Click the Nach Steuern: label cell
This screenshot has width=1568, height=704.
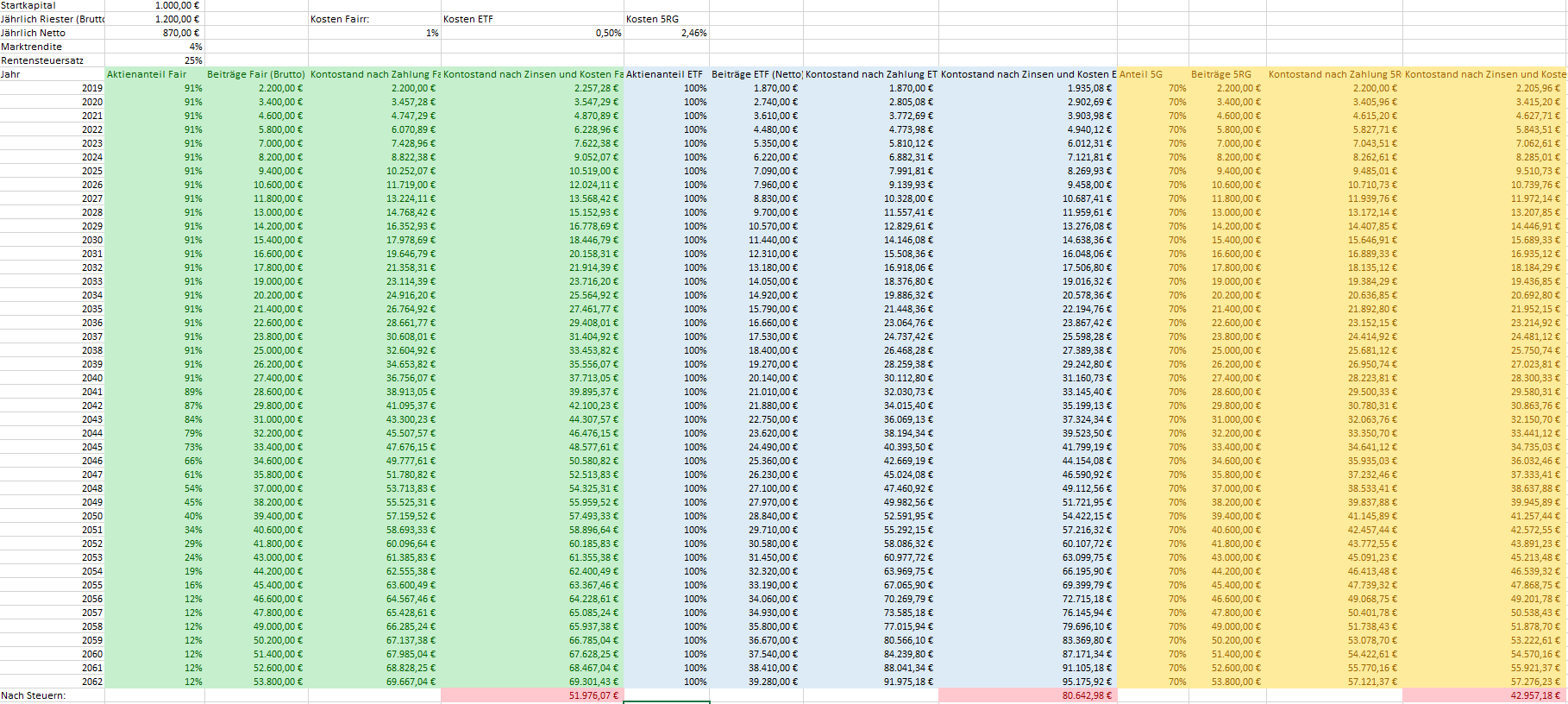52,695
